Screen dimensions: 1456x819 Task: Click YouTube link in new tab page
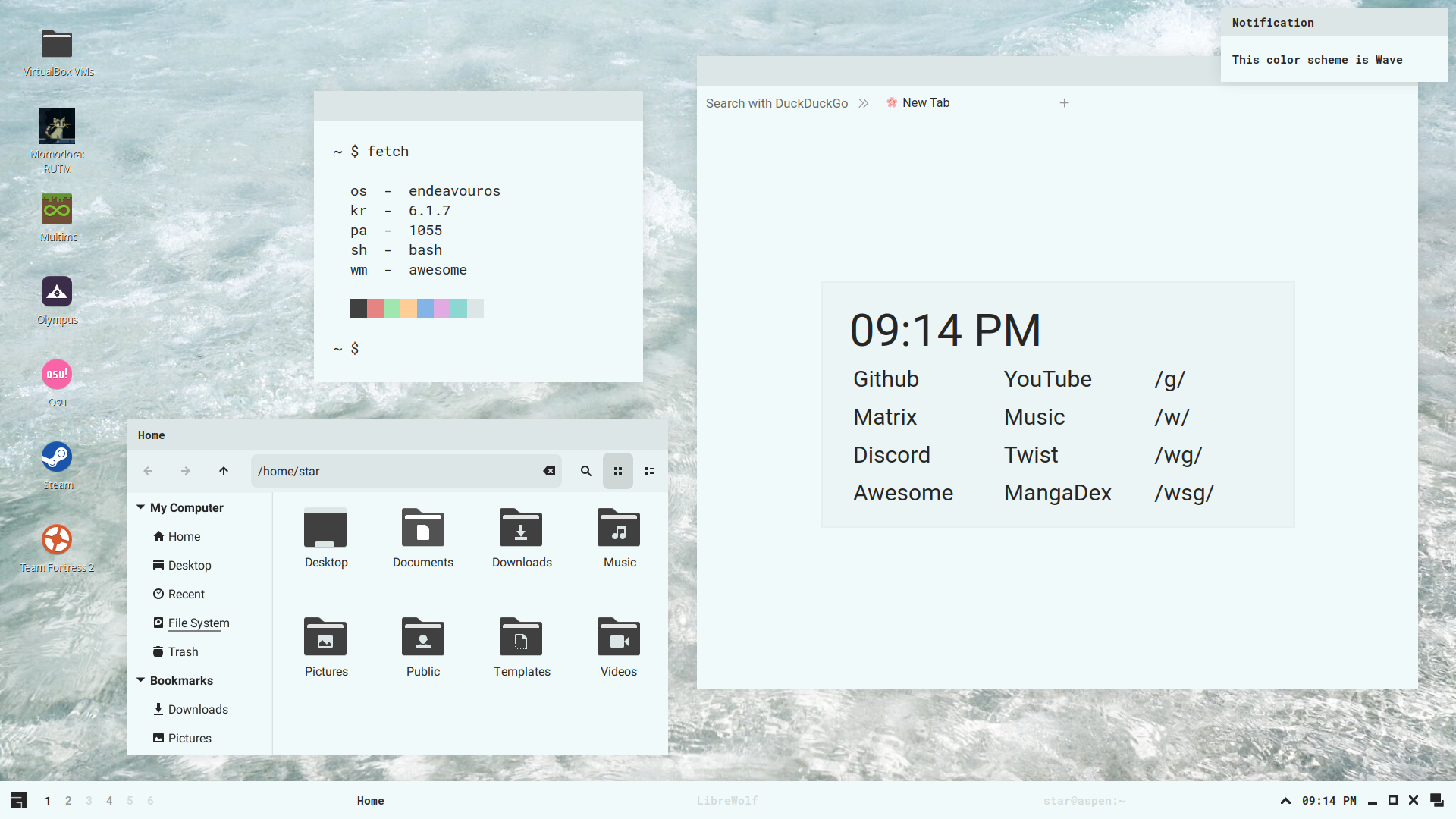pyautogui.click(x=1046, y=378)
